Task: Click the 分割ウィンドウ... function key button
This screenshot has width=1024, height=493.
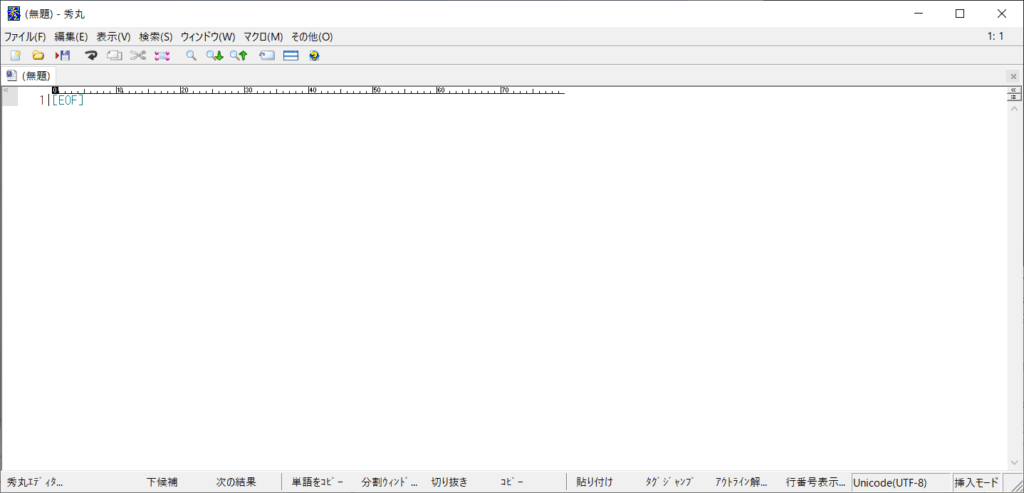Action: coord(389,483)
